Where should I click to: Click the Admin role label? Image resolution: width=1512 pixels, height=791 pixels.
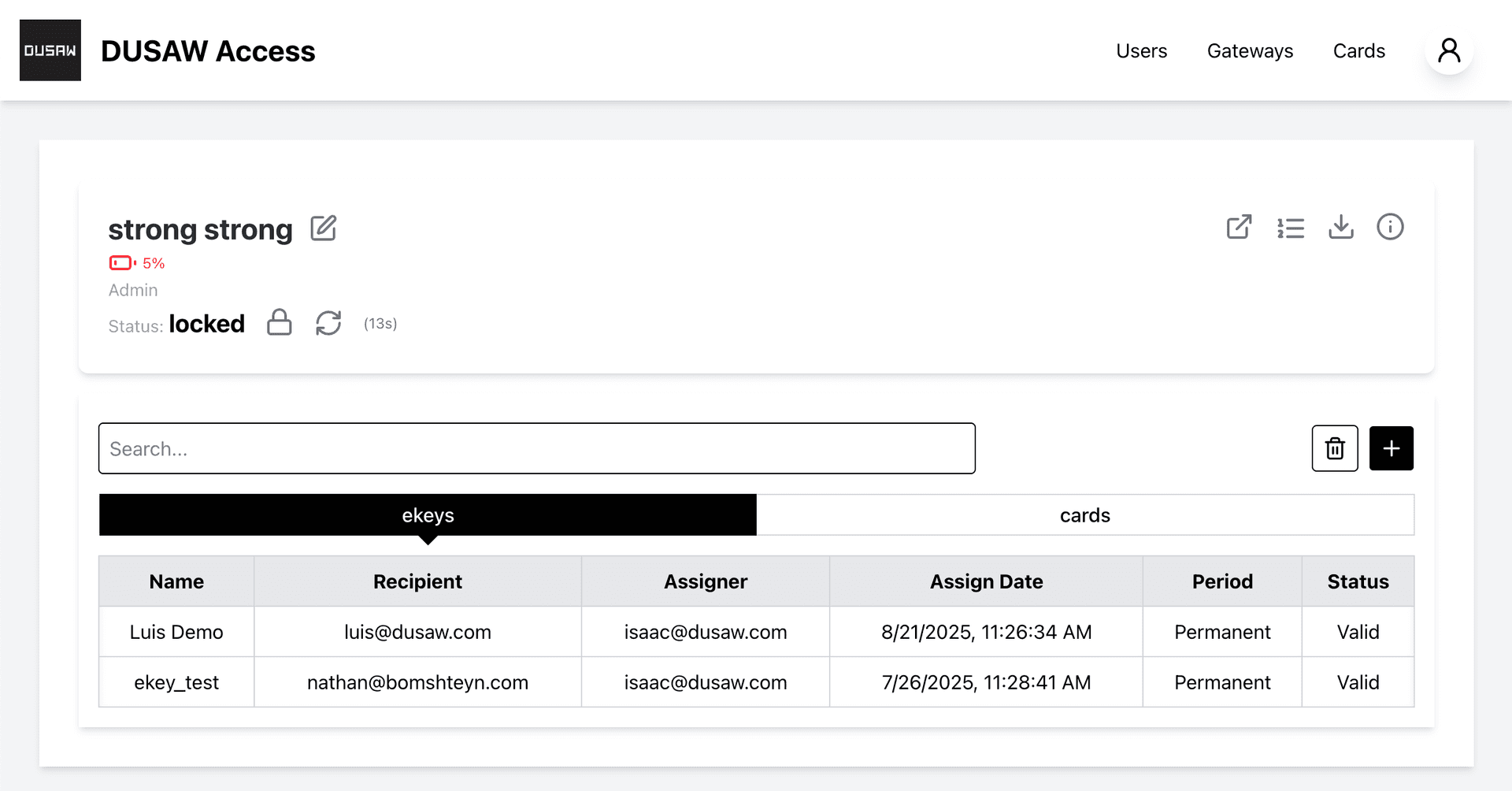coord(133,290)
